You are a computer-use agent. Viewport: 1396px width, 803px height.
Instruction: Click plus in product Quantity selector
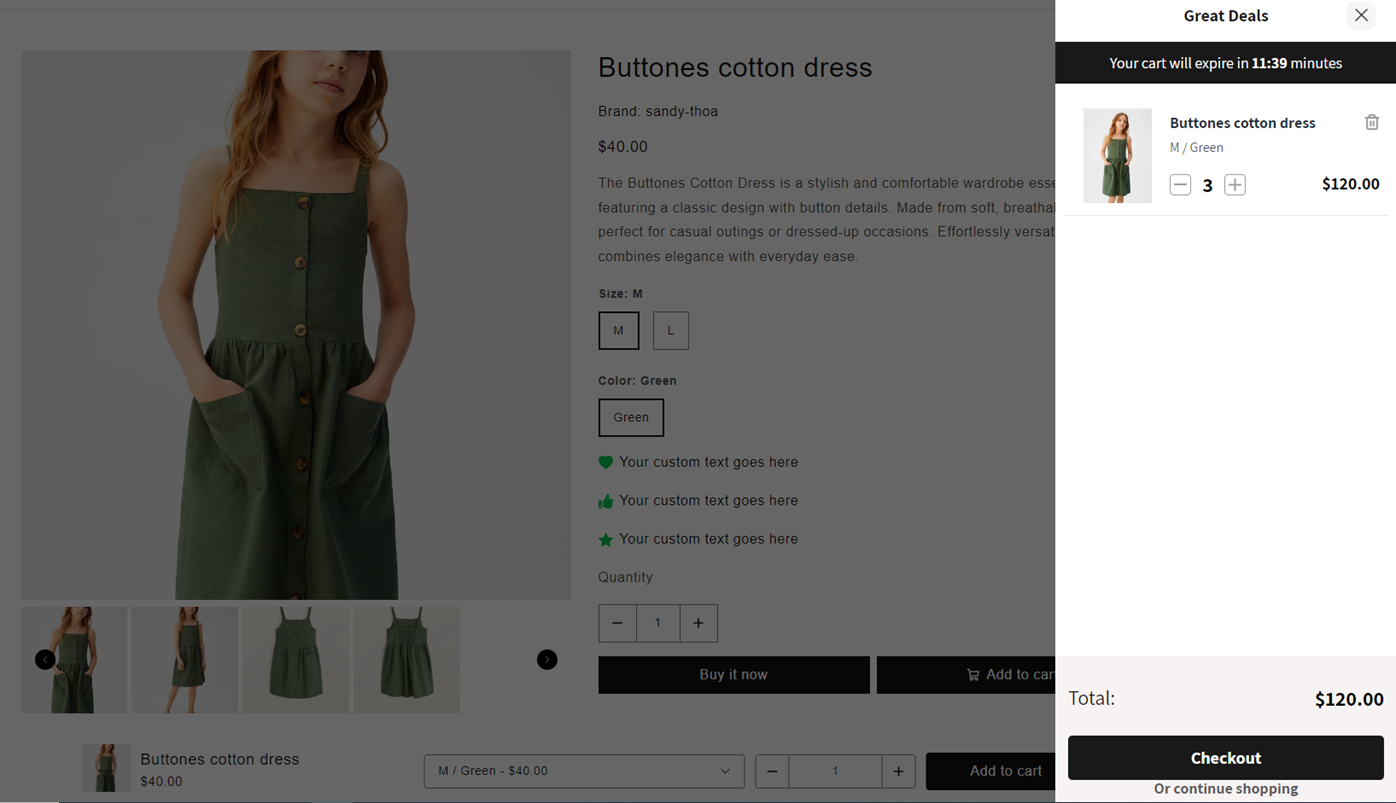tap(698, 623)
